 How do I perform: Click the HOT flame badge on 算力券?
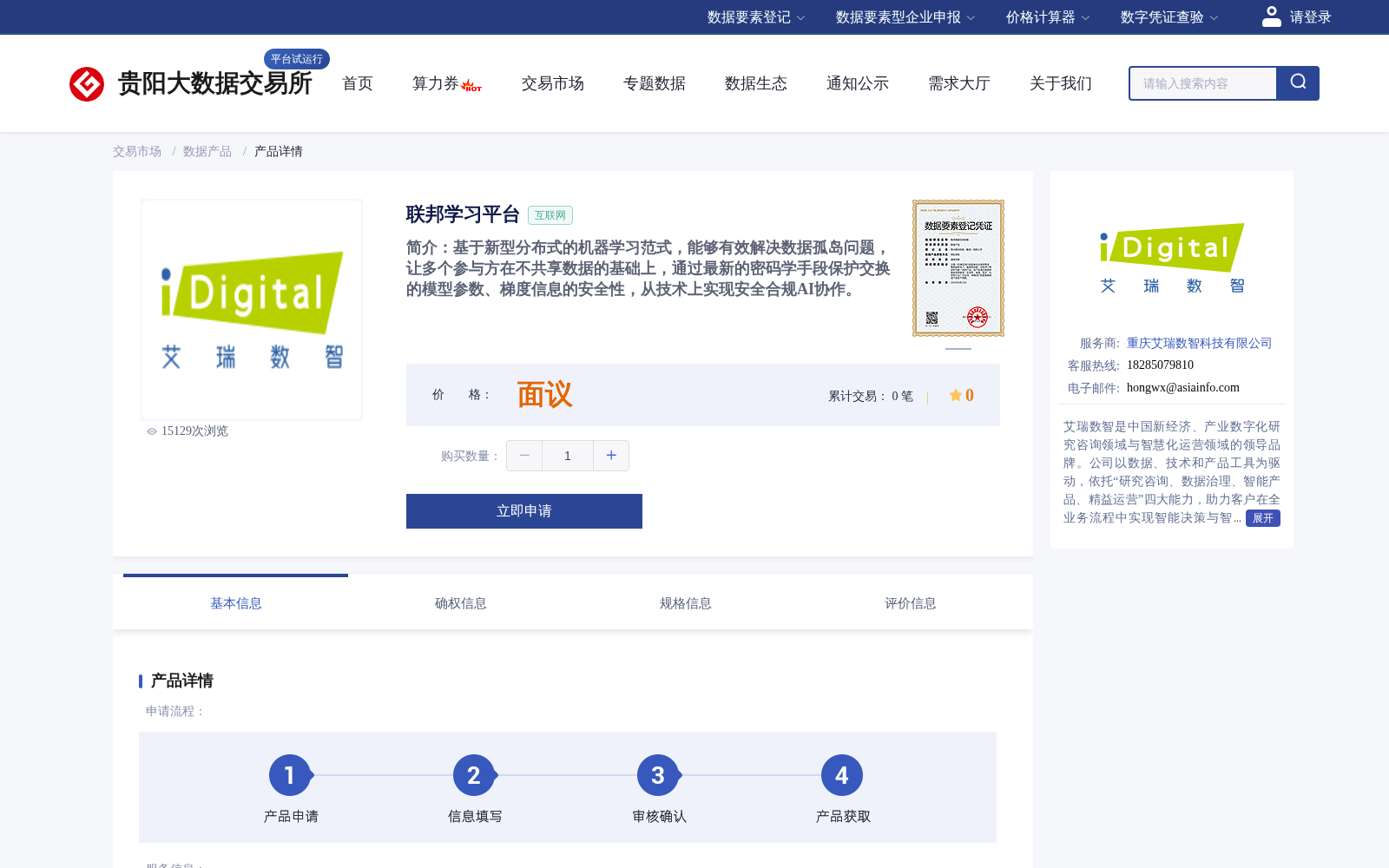coord(472,86)
